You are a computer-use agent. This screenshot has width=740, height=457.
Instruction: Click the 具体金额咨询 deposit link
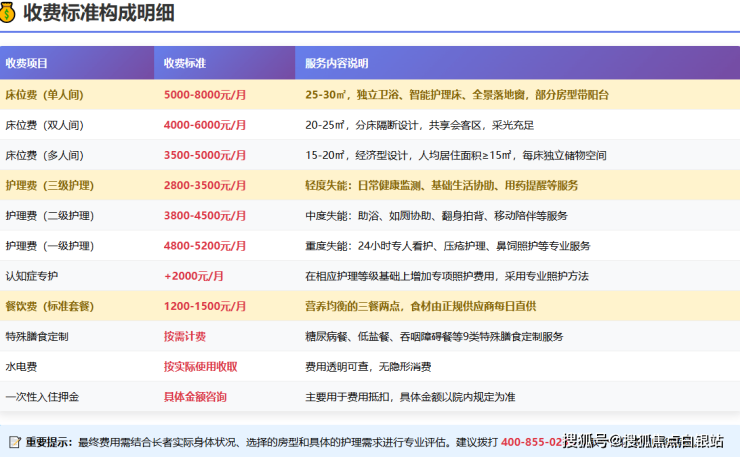[195, 396]
